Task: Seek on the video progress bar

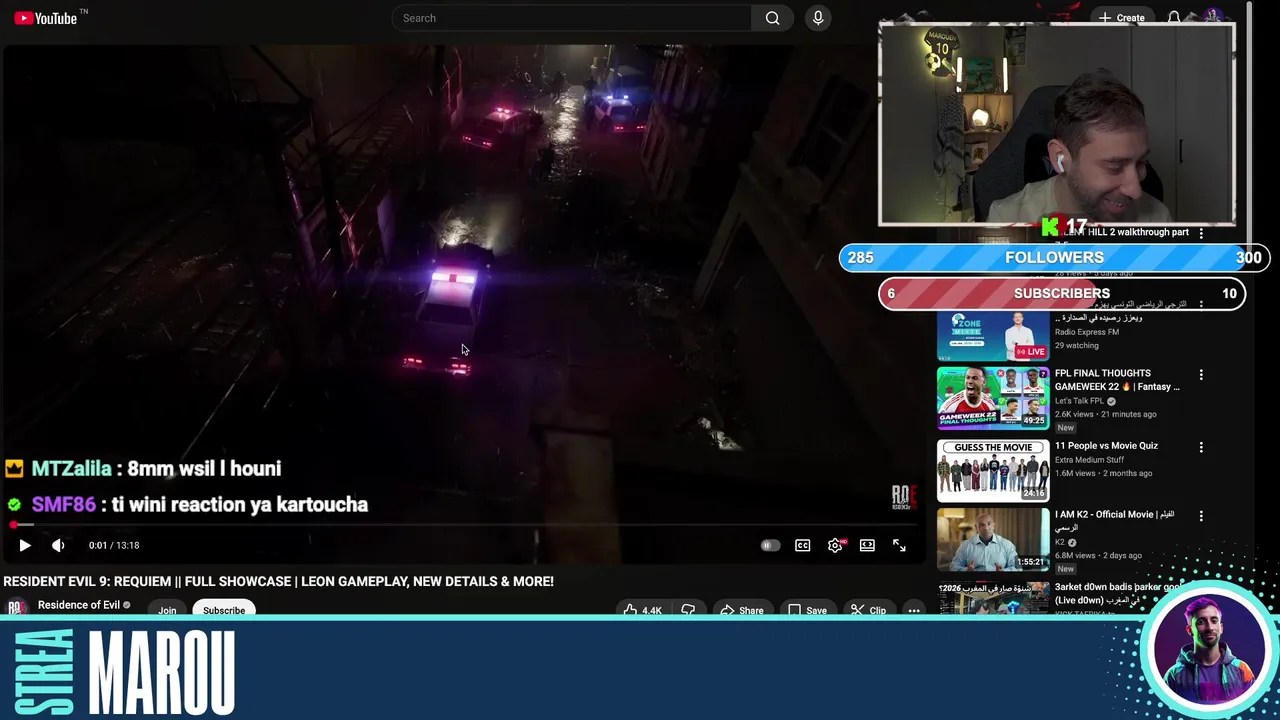Action: pyautogui.click(x=466, y=524)
